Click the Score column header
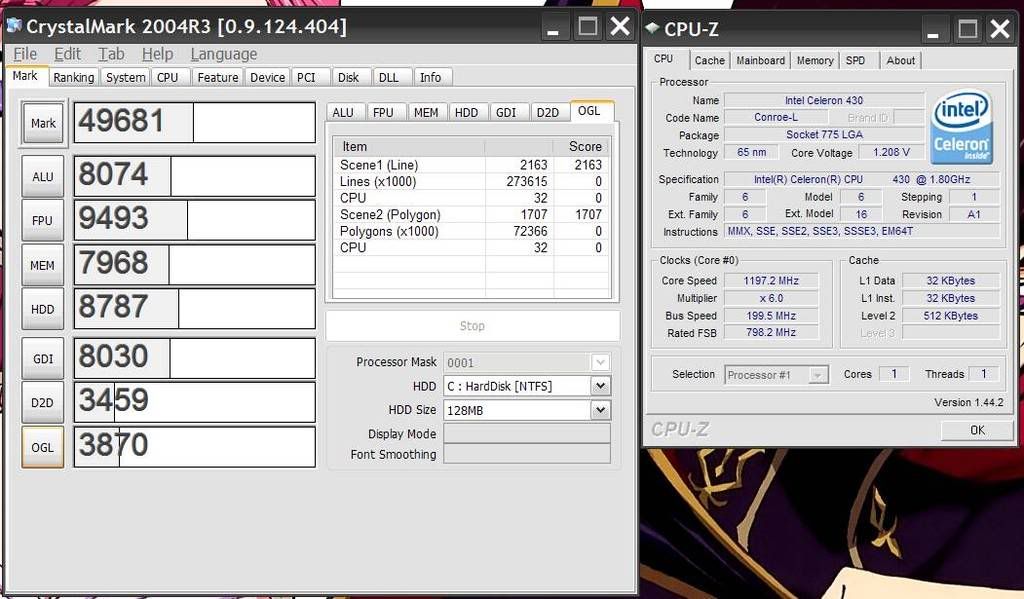 581,146
